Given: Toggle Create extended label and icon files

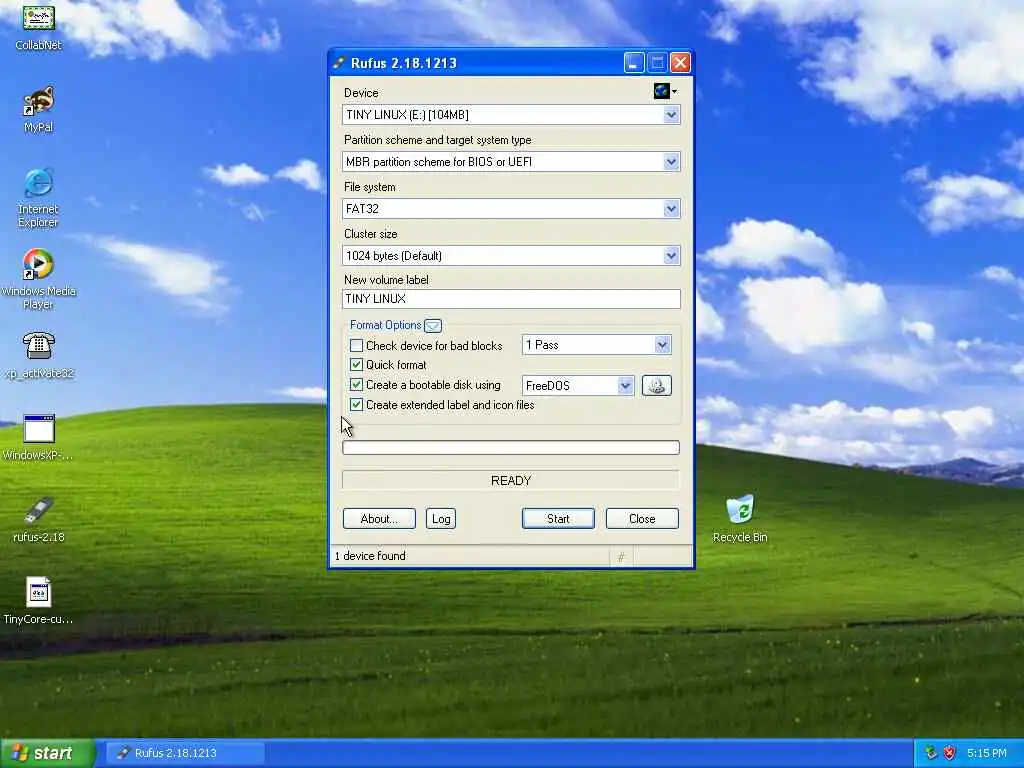Looking at the screenshot, I should pos(357,405).
